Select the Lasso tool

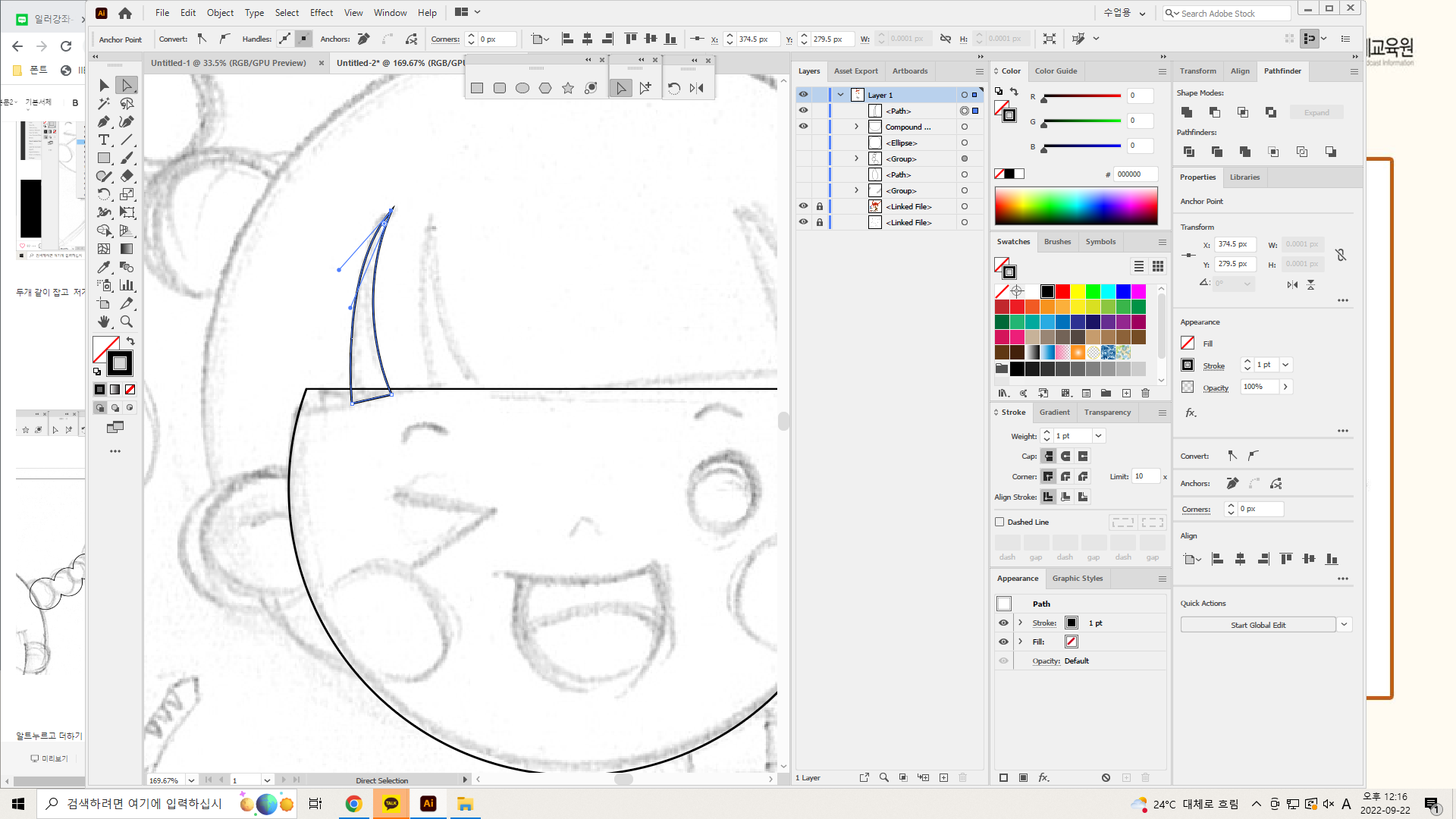point(127,103)
